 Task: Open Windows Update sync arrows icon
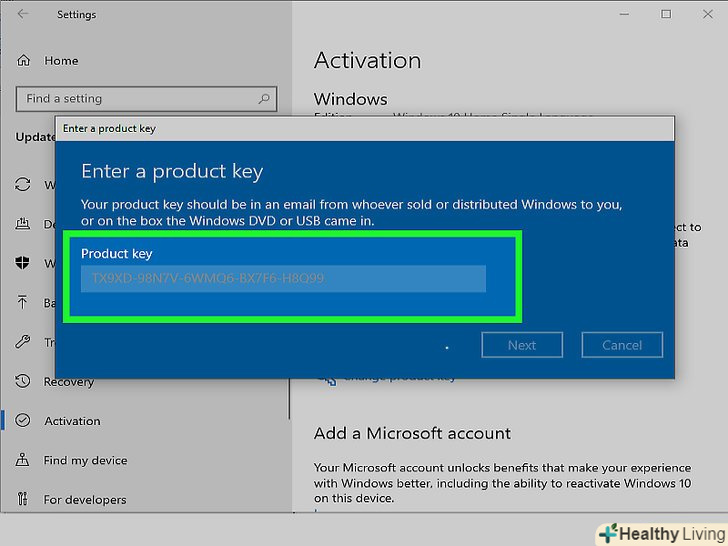pos(22,184)
